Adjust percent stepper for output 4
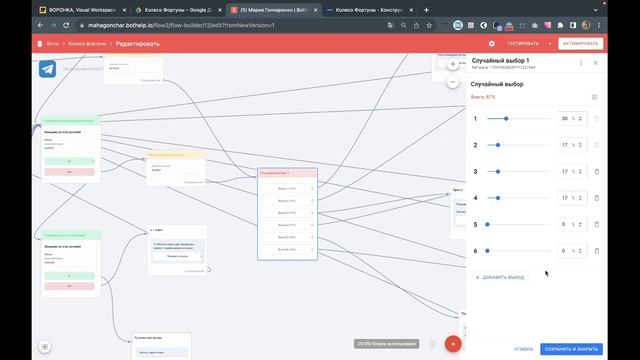The image size is (640, 360). tap(580, 198)
